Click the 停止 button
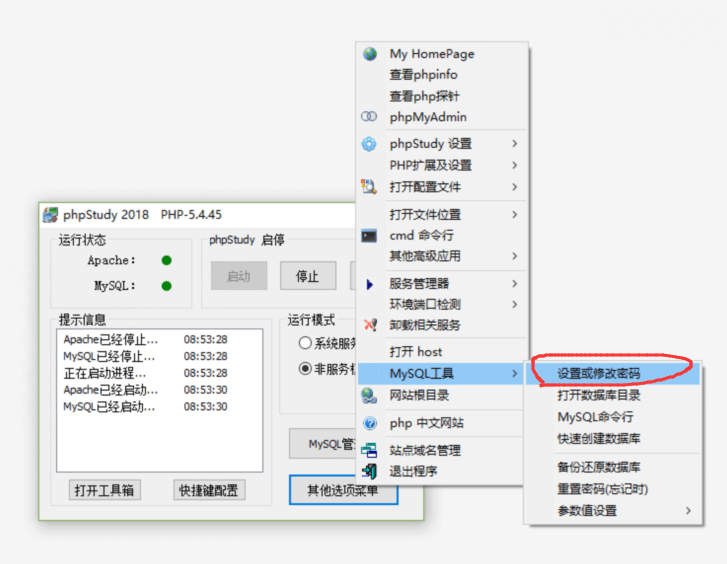This screenshot has width=727, height=564. point(308,276)
